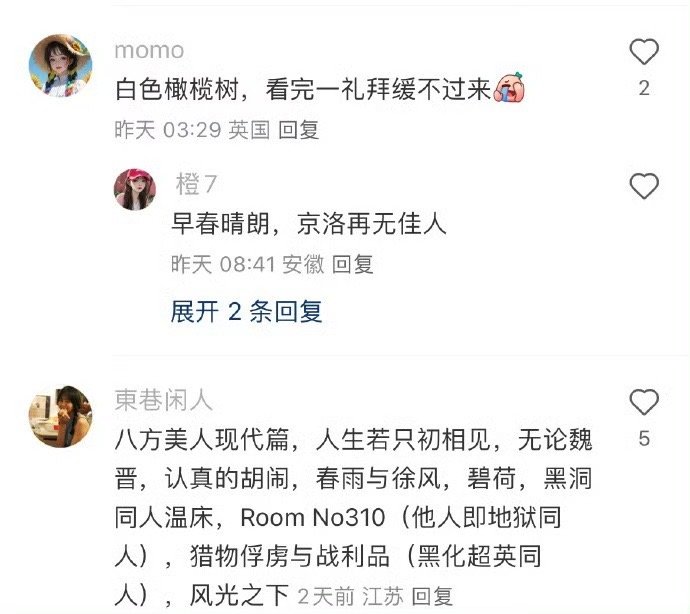Open the 東巷闲人 username link
This screenshot has height=614, width=690.
[x=164, y=401]
